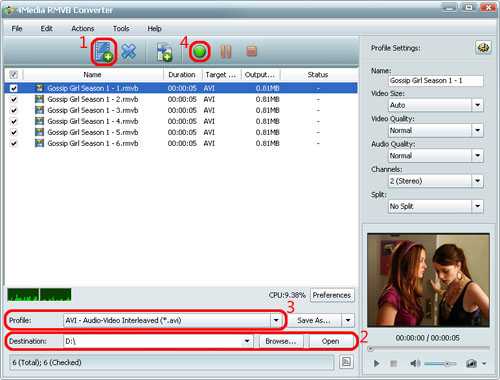Click the Target column header
Viewport: 500px width, 380px height.
221,74
